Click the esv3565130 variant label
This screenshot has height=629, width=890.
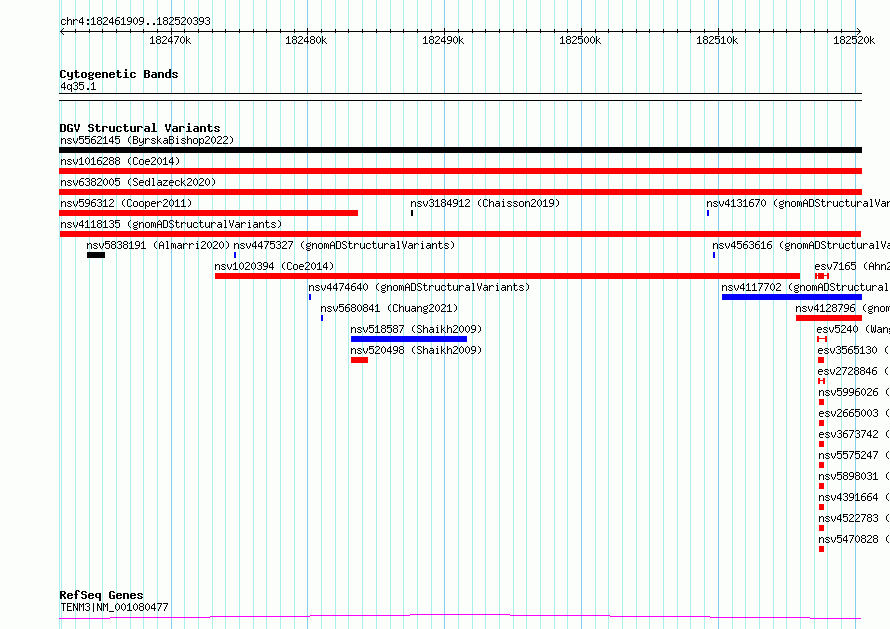(x=853, y=350)
